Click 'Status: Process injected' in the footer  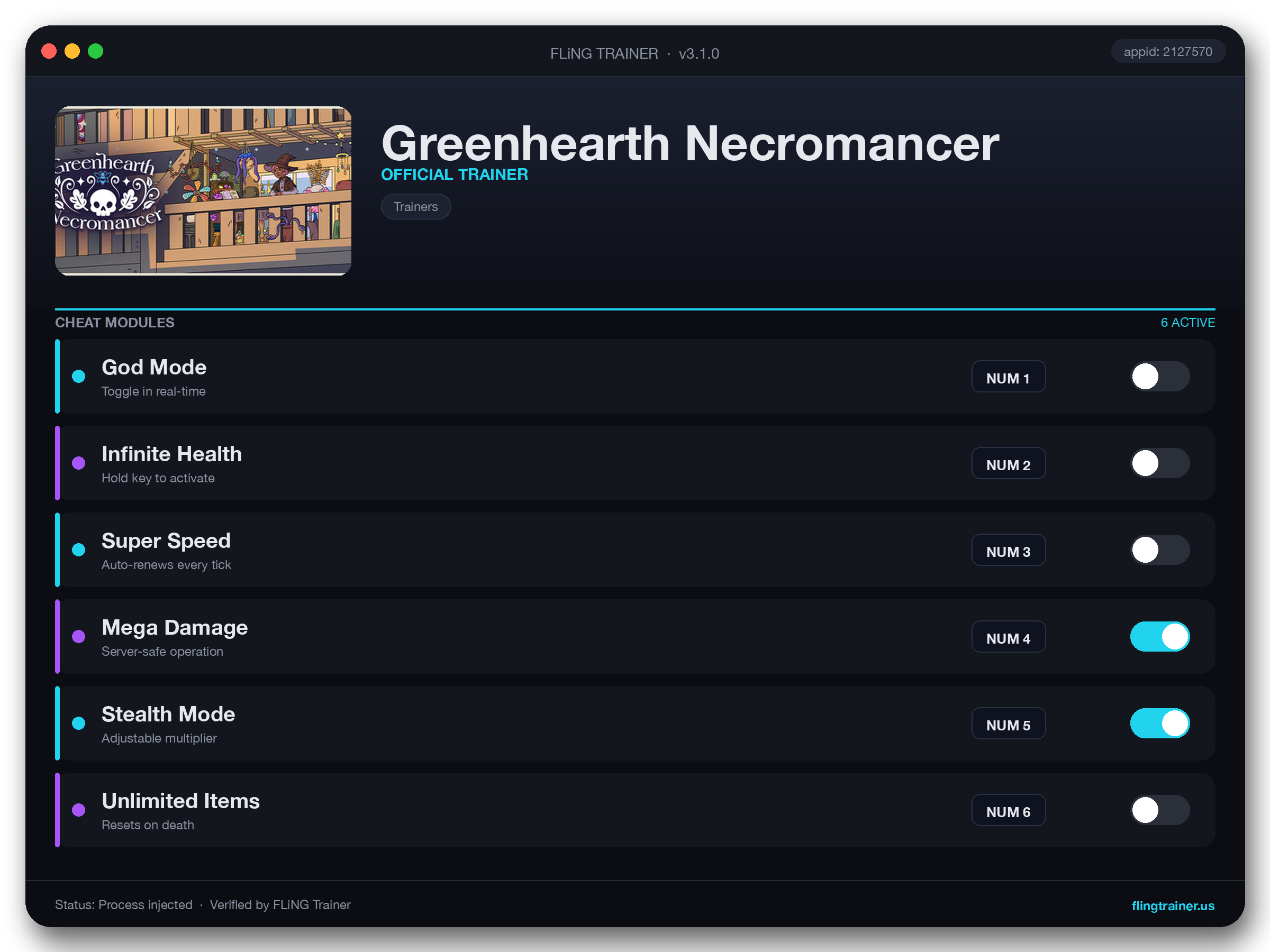123,905
